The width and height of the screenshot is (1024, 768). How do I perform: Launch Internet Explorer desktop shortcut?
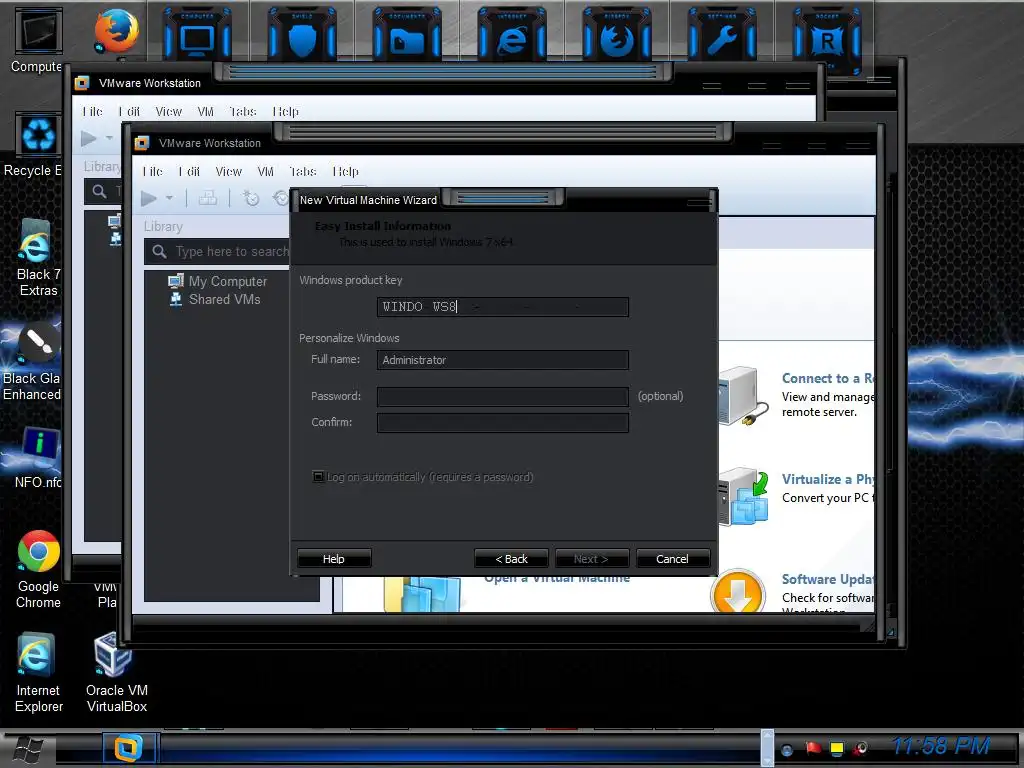(39, 673)
